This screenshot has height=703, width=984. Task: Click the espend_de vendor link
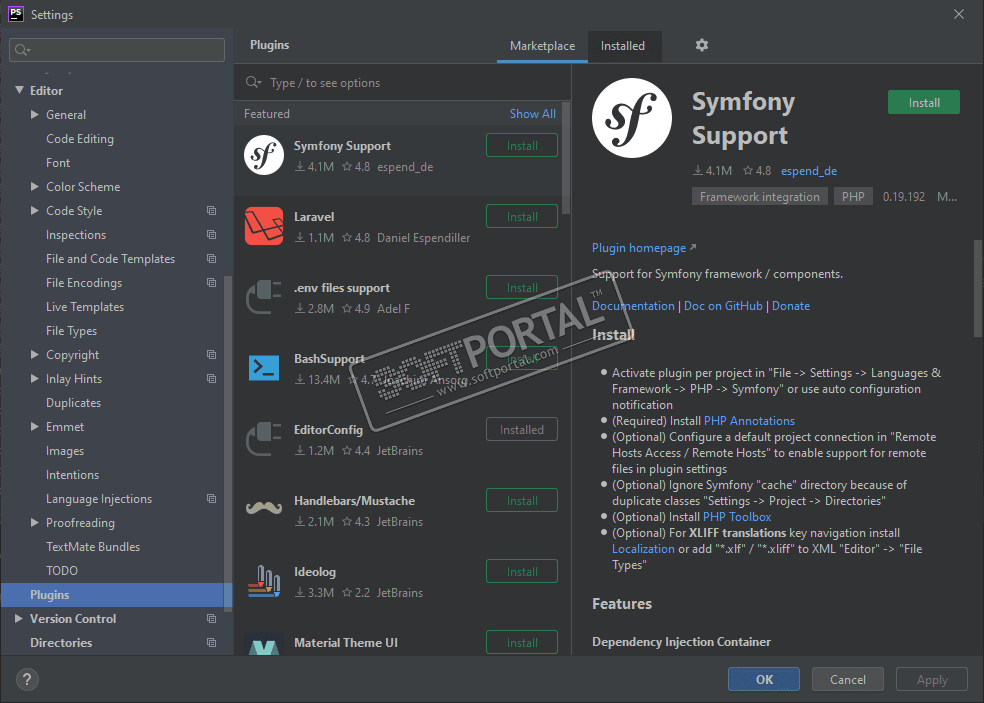pos(809,171)
